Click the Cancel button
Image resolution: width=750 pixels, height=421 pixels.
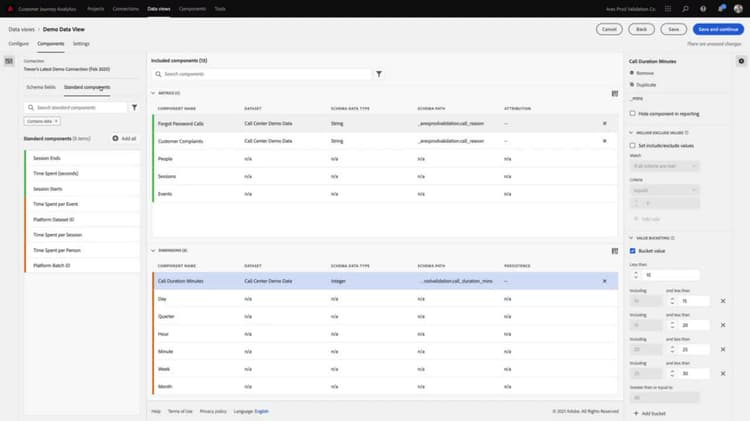[x=609, y=29]
